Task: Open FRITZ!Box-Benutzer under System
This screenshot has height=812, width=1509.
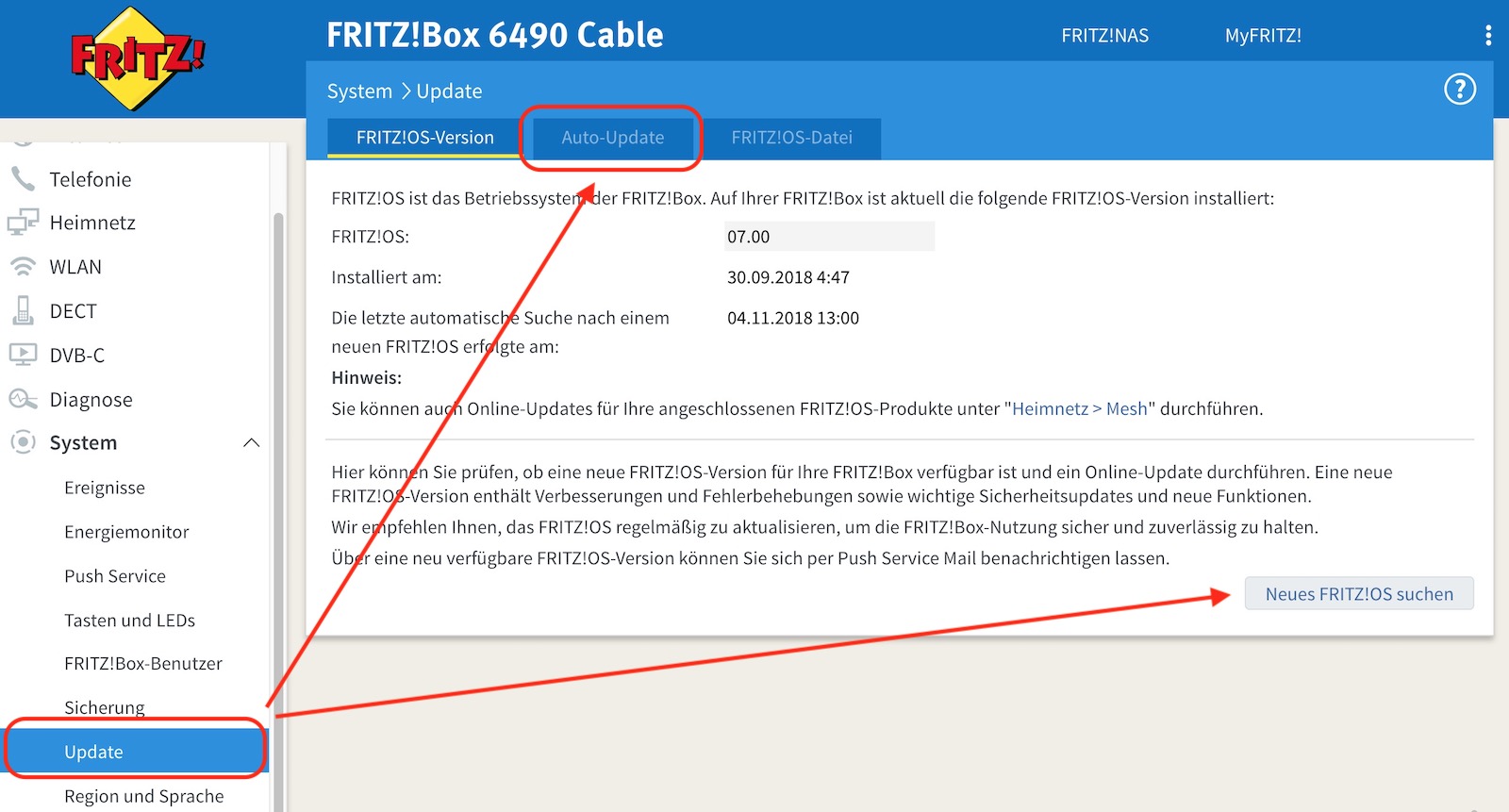Action: (x=143, y=664)
